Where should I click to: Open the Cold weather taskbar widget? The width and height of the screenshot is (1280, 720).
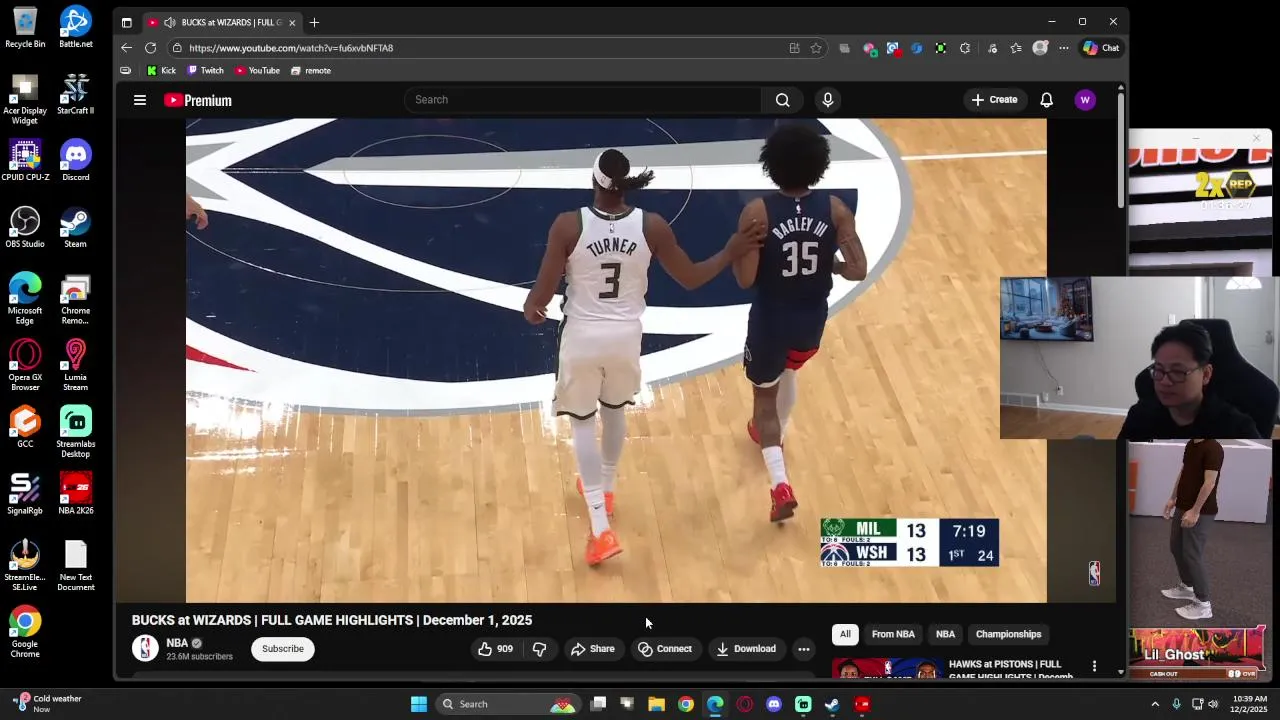coord(48,704)
